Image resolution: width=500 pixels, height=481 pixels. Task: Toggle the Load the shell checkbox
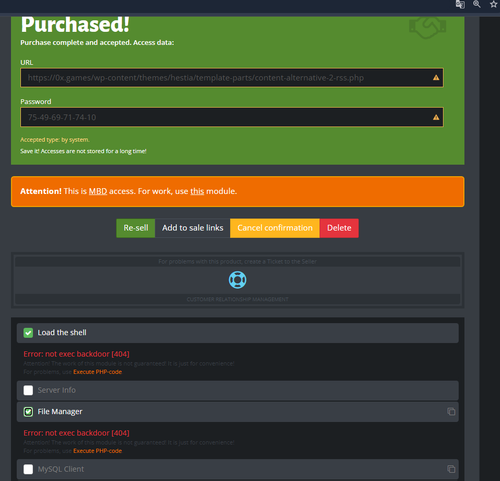pyautogui.click(x=28, y=333)
